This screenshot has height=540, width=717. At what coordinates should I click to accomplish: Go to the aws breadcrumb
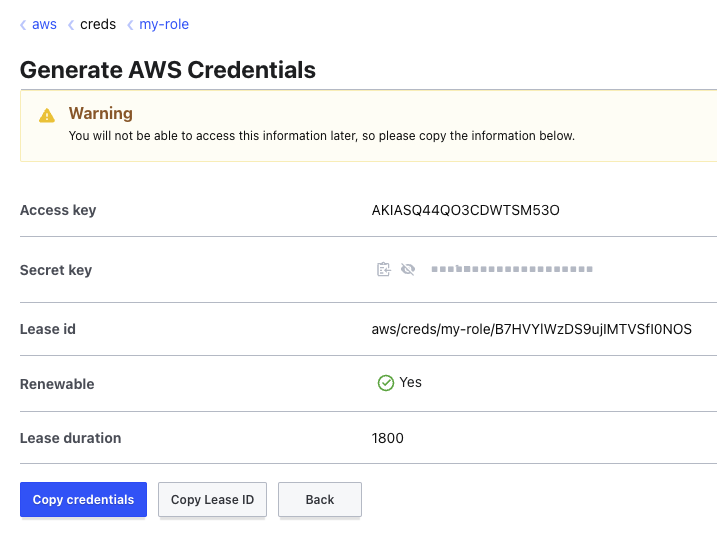tap(44, 24)
